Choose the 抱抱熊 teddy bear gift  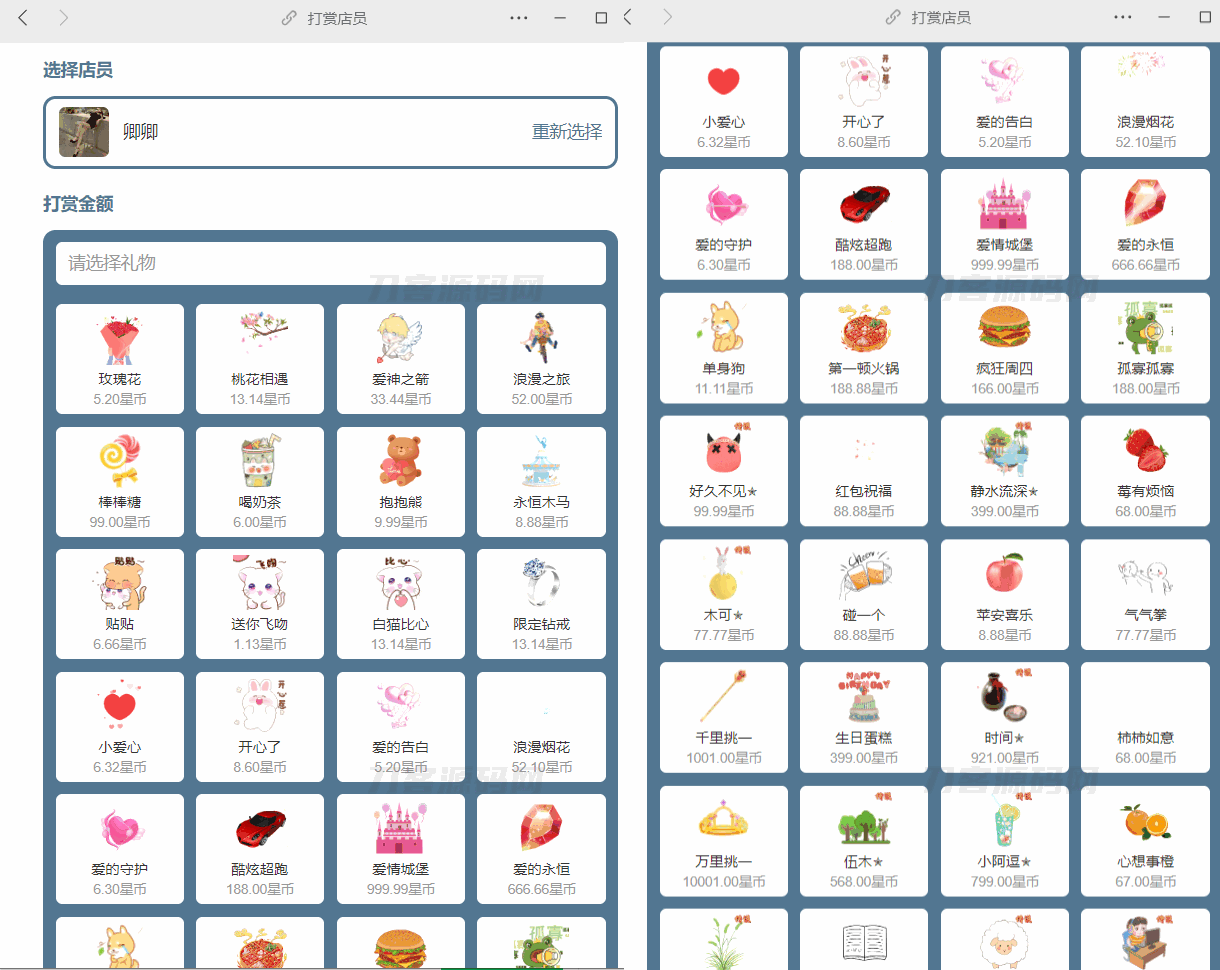point(400,481)
